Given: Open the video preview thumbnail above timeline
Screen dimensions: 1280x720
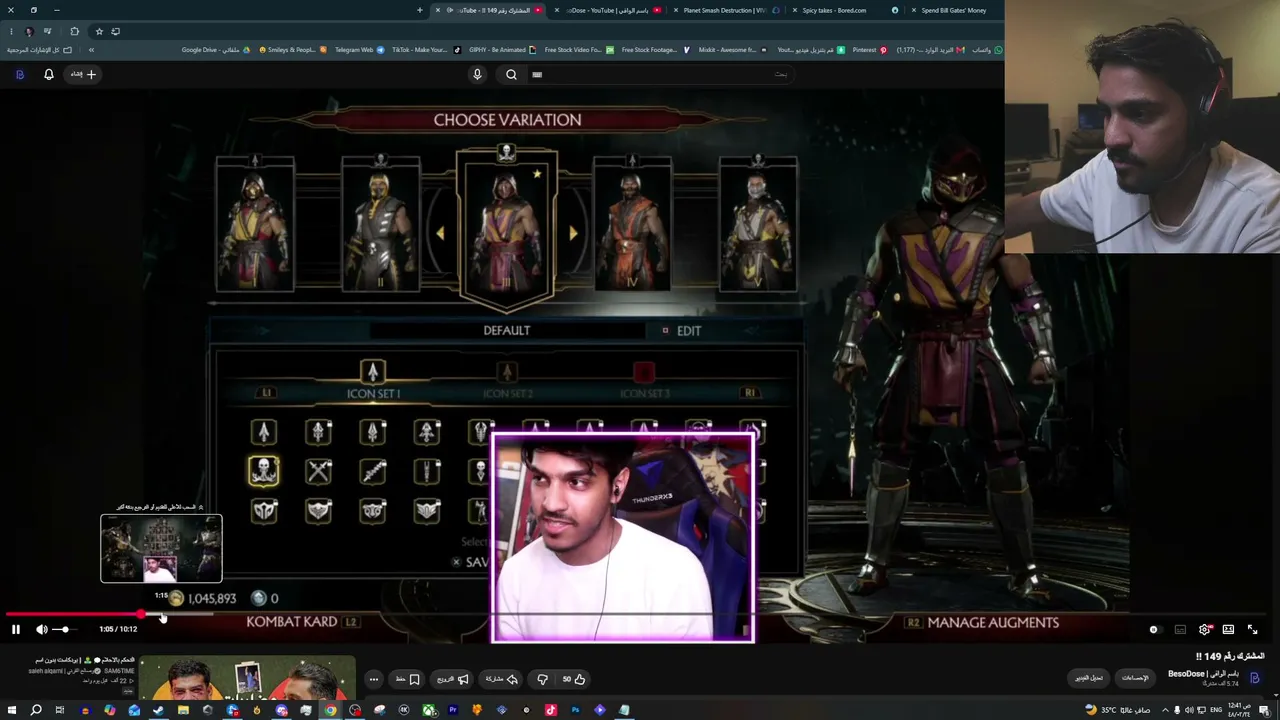Looking at the screenshot, I should tap(161, 548).
